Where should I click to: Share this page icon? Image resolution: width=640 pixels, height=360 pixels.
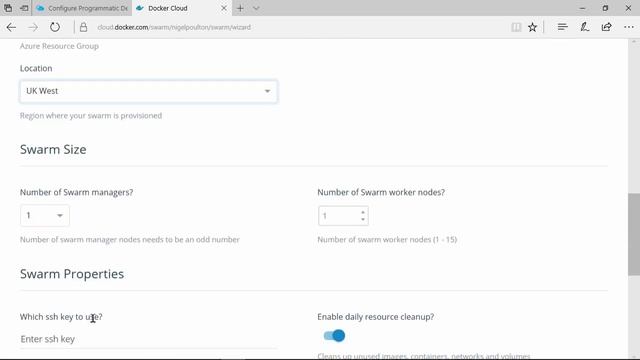[607, 27]
